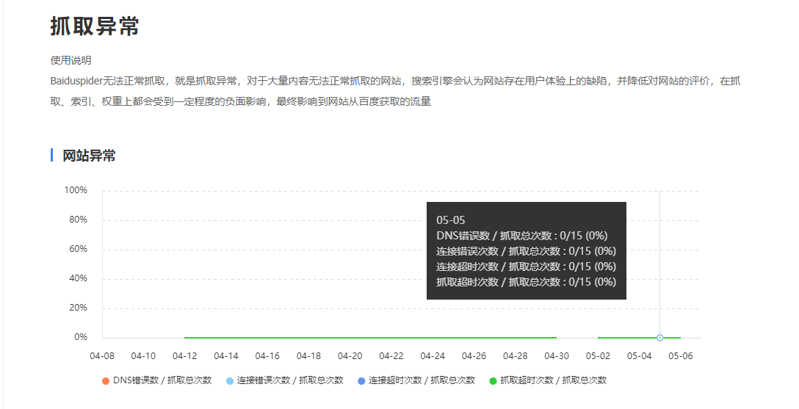
Task: Click the 0% y-axis label
Action: (81, 337)
